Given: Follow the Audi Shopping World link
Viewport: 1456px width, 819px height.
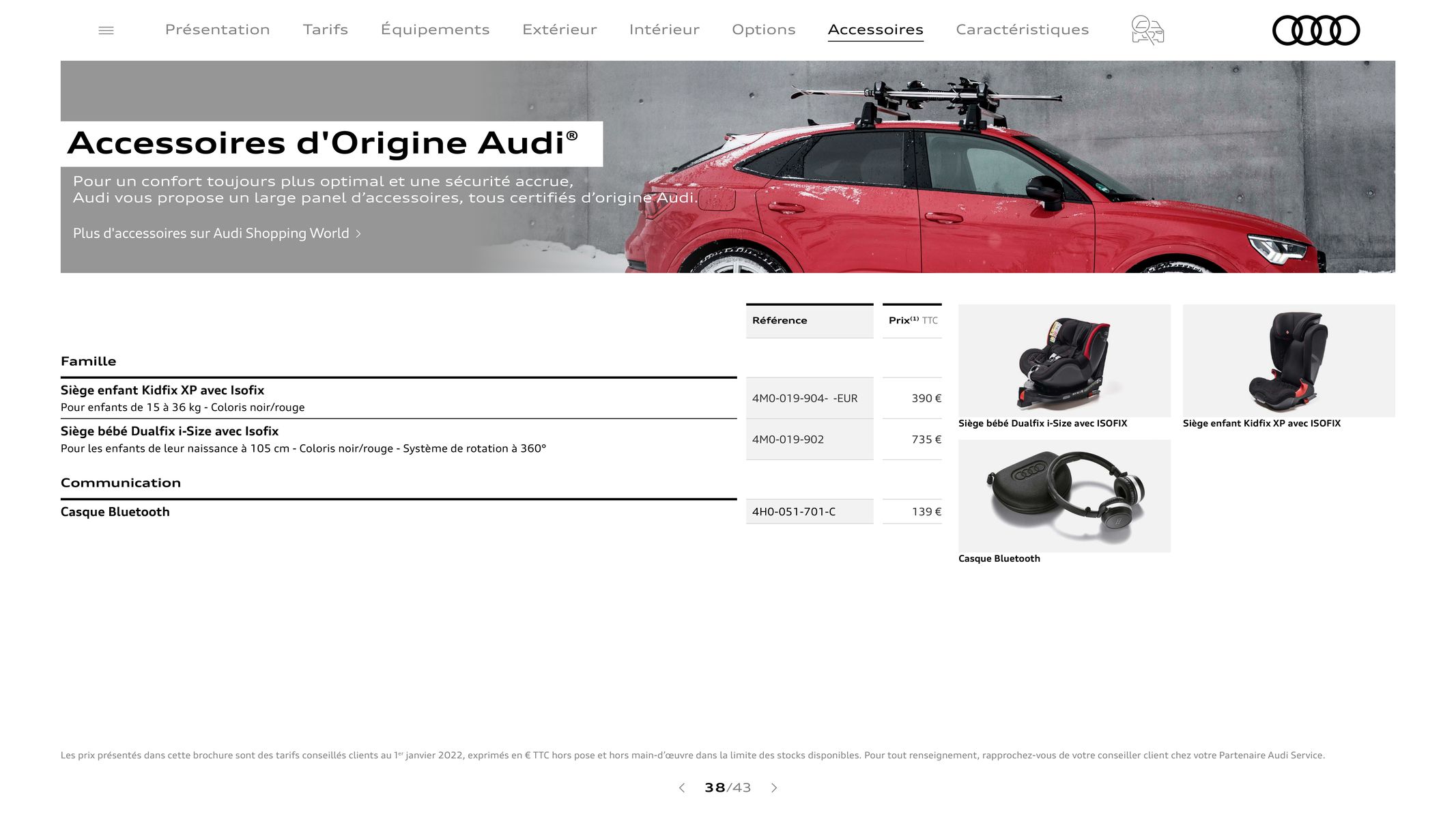Looking at the screenshot, I should [217, 233].
